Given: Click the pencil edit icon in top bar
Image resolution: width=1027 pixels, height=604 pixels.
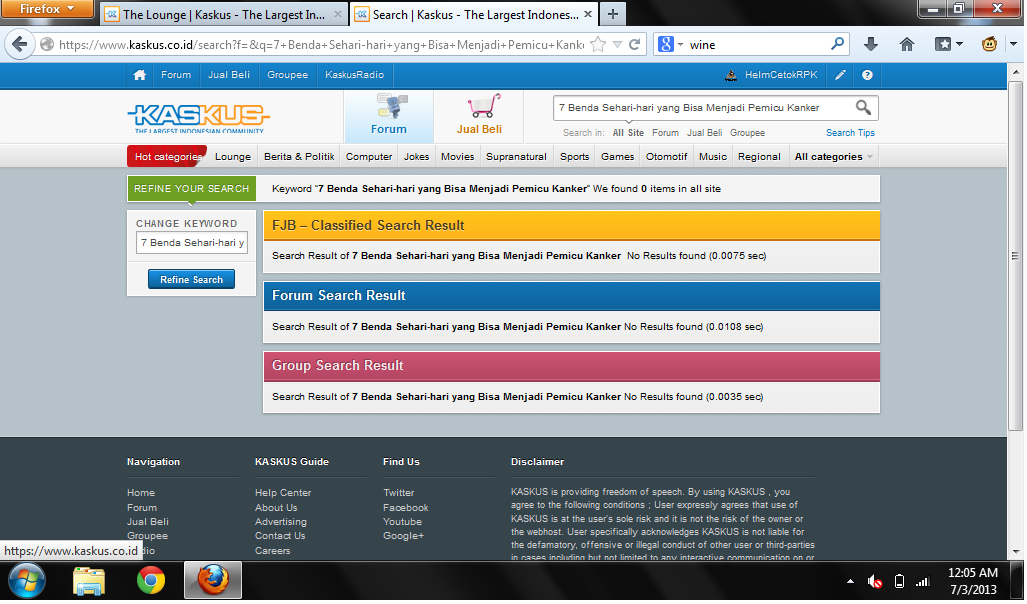Looking at the screenshot, I should (x=840, y=75).
